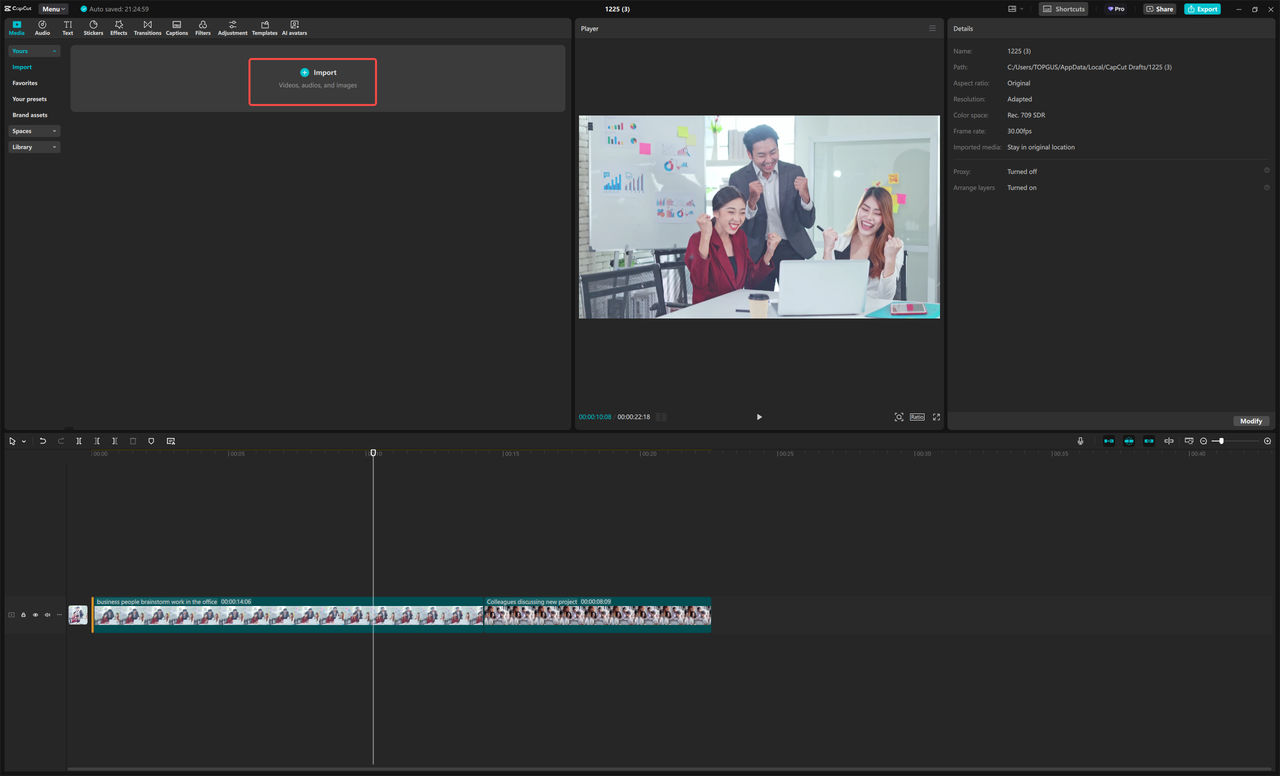Open the Adjustment tab
The width and height of the screenshot is (1280, 776).
(x=233, y=27)
